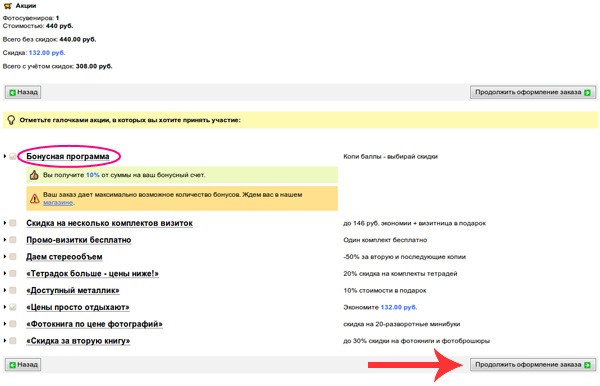Click the bottom Назад button
Viewport: 600px width, 386px height.
23,365
